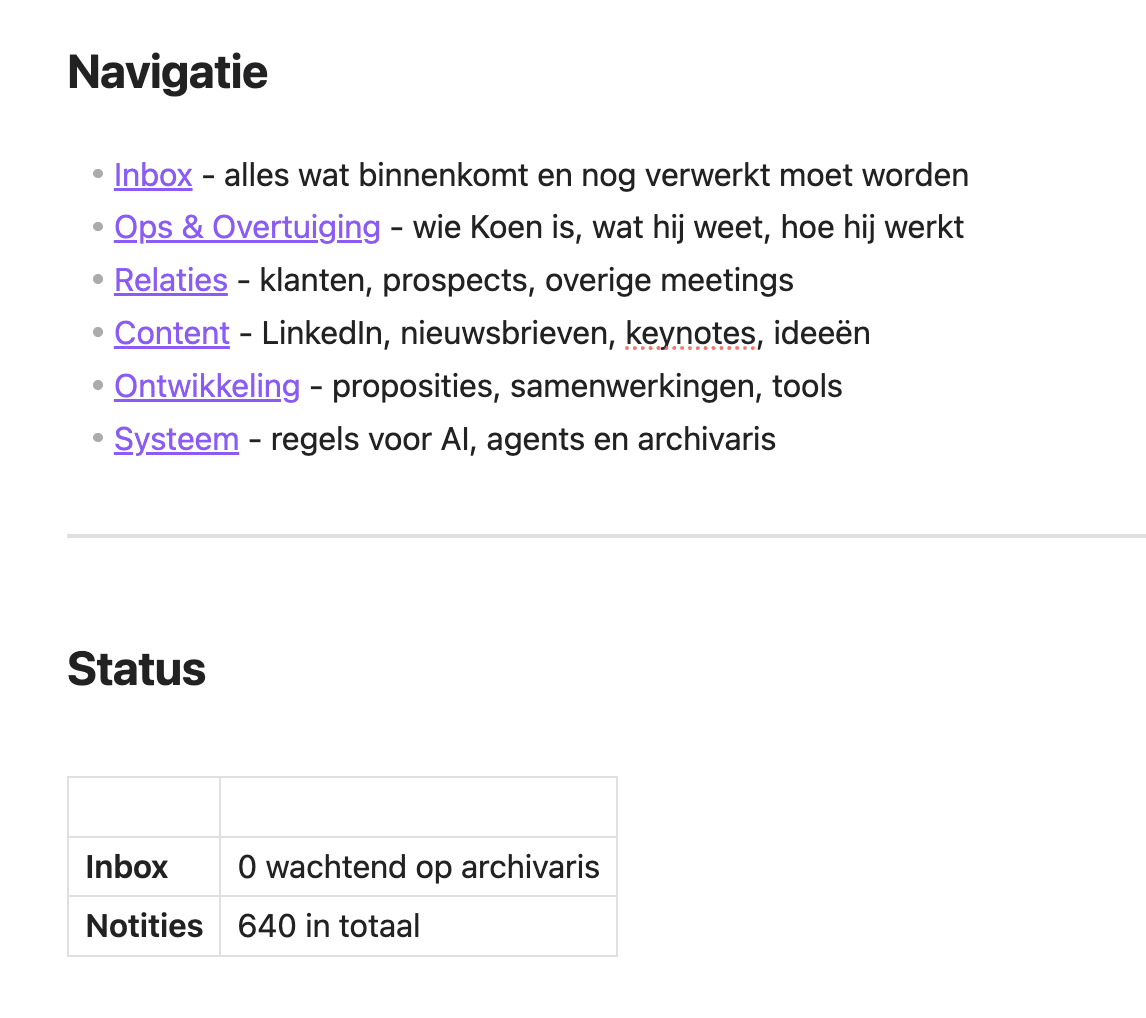This screenshot has width=1146, height=1018.
Task: Go to the Ontwikkeling page link
Action: tap(207, 386)
